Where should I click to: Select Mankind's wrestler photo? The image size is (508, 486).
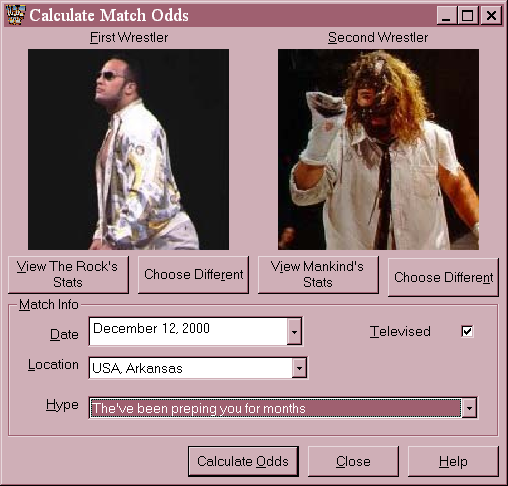click(x=378, y=149)
